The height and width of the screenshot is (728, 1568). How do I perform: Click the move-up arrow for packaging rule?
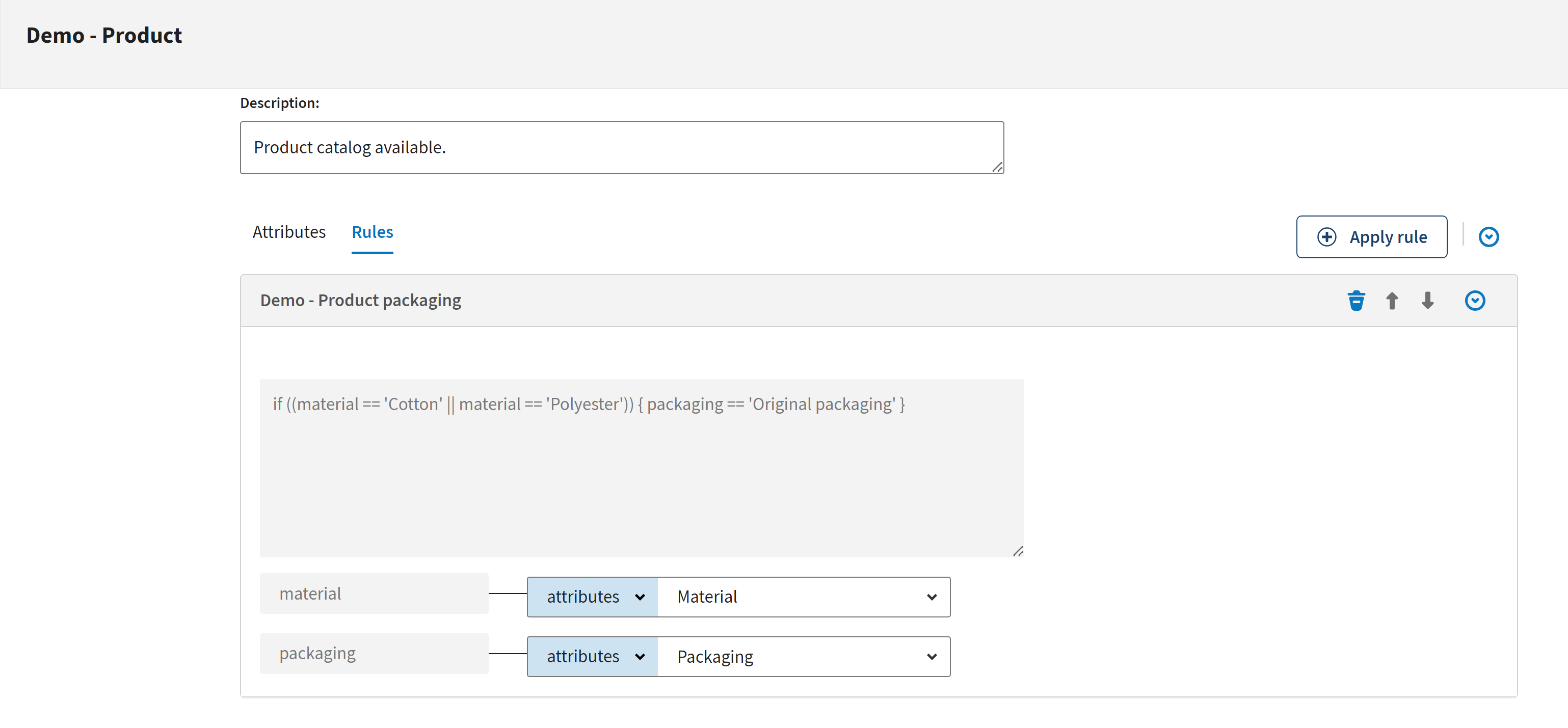(x=1393, y=299)
